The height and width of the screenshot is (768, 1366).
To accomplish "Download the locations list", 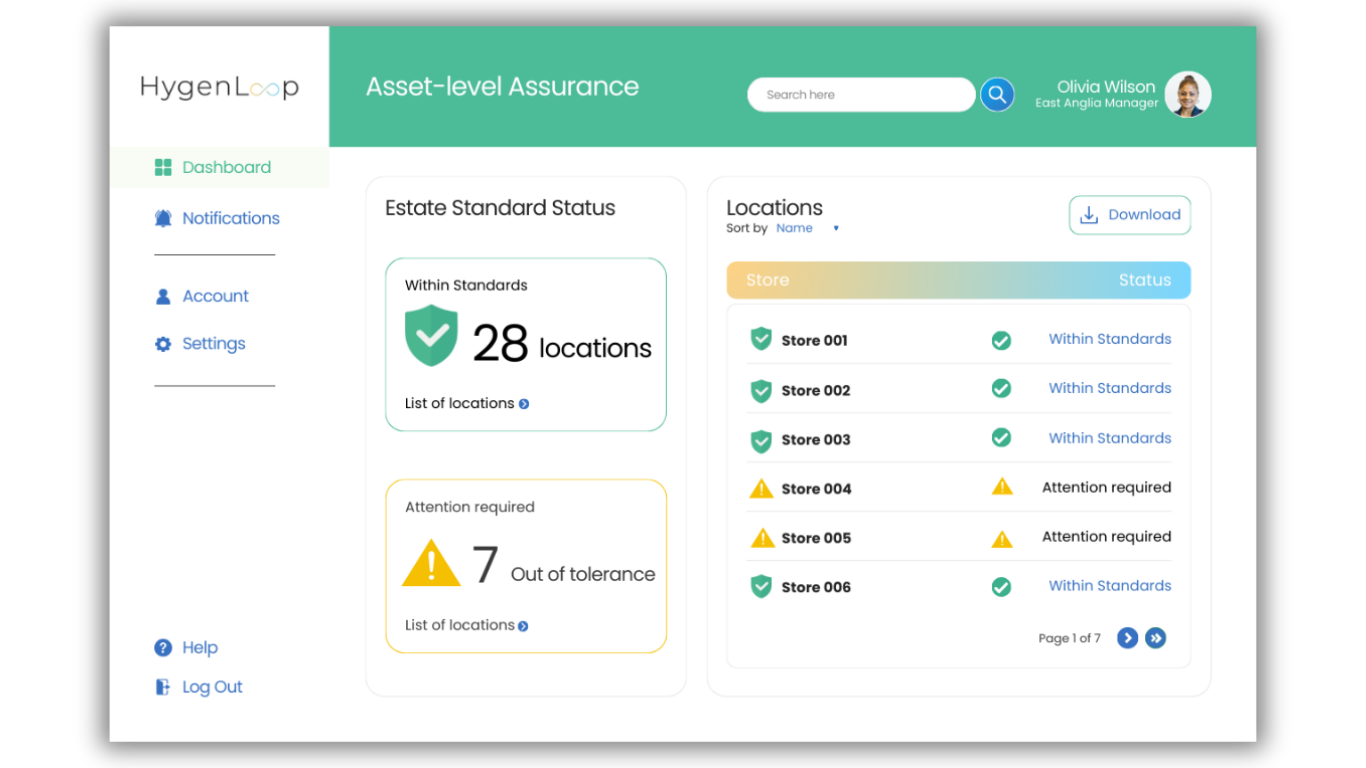I will tap(1129, 215).
